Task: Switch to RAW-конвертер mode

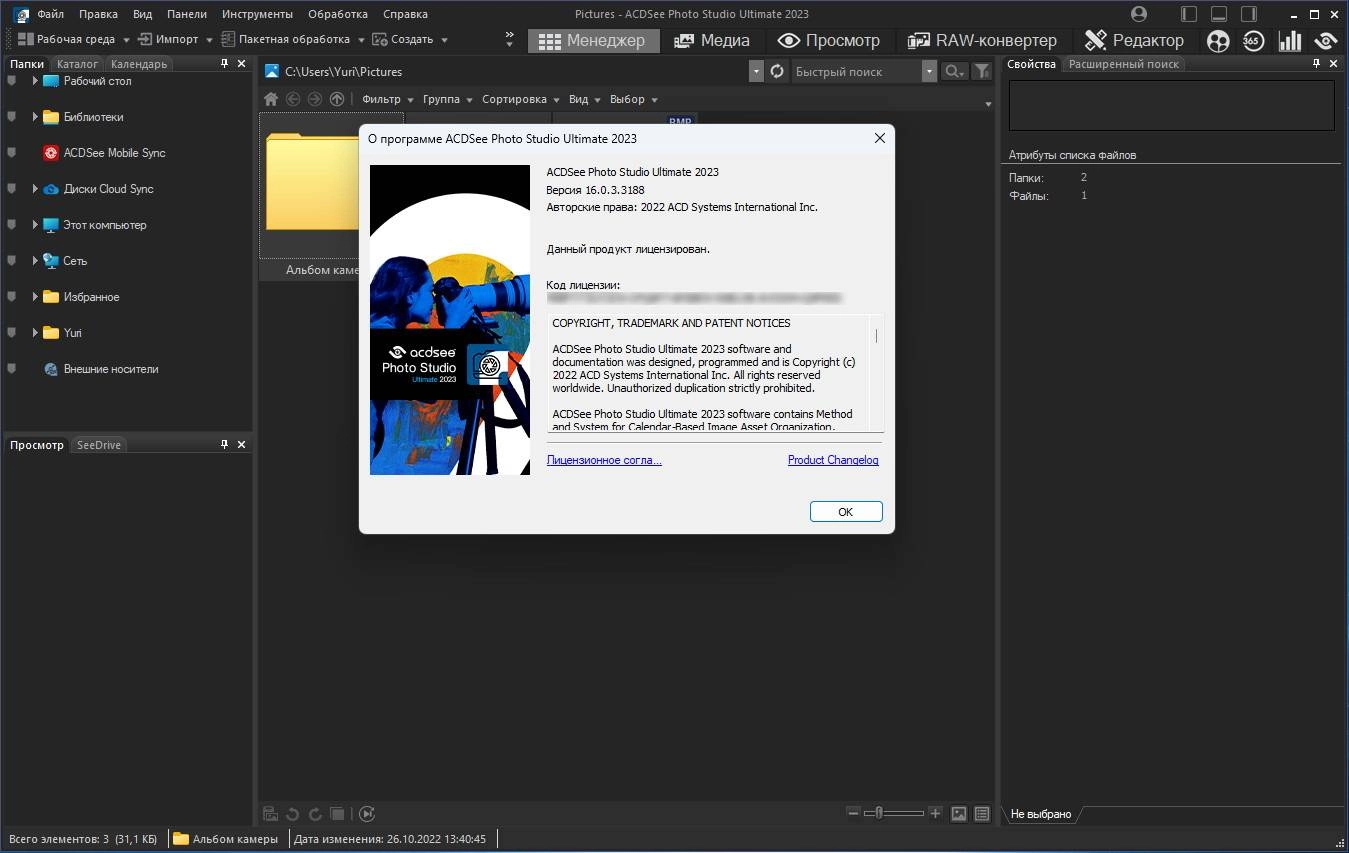Action: (x=982, y=40)
